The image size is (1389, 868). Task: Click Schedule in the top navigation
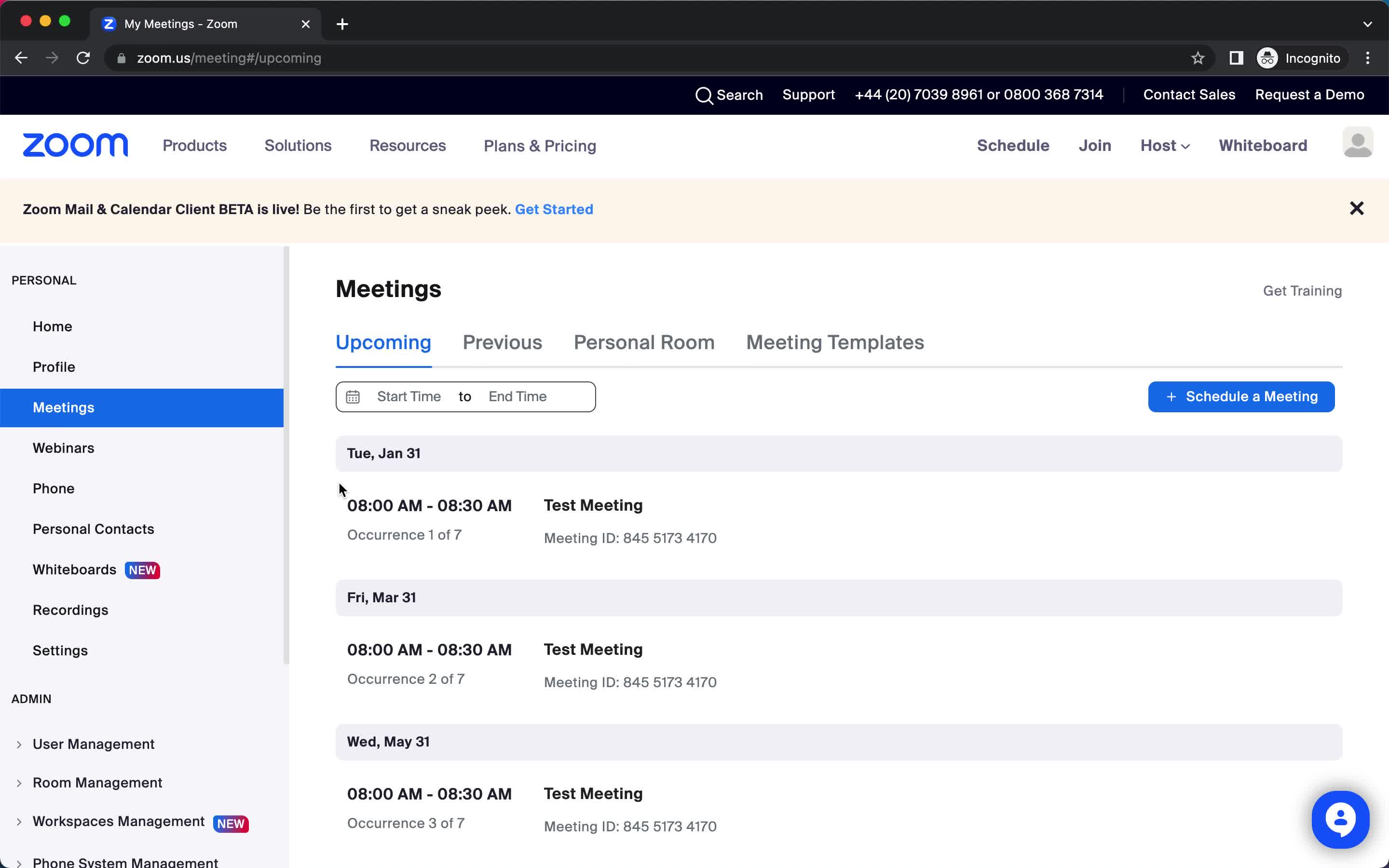(1013, 145)
